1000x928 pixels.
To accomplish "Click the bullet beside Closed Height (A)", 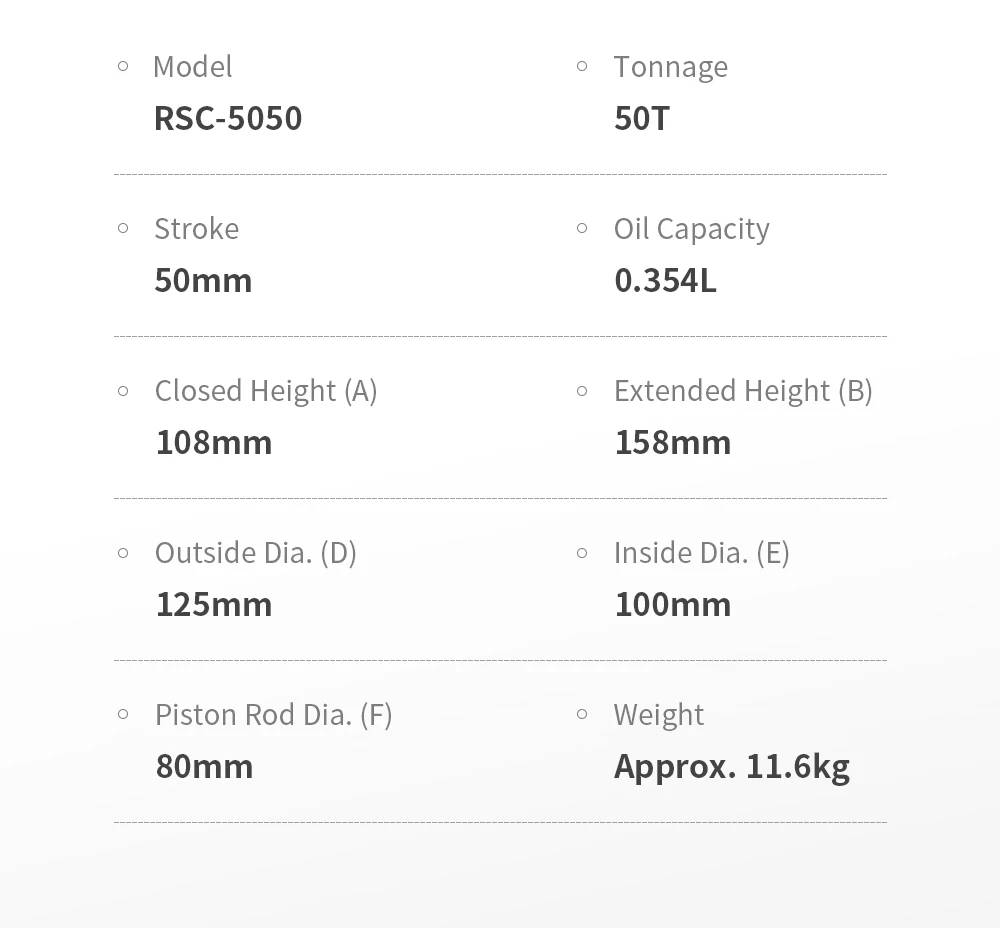I will click(x=123, y=390).
